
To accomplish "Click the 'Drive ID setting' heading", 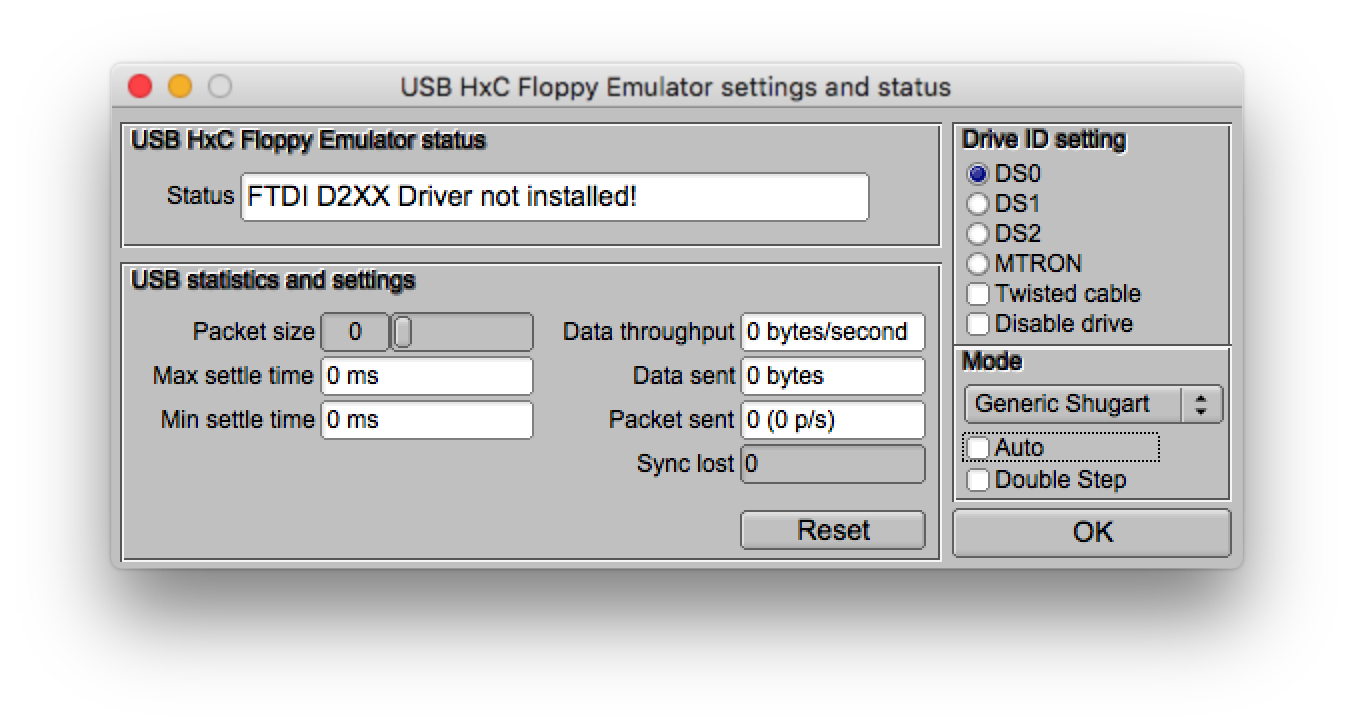I will (1044, 139).
